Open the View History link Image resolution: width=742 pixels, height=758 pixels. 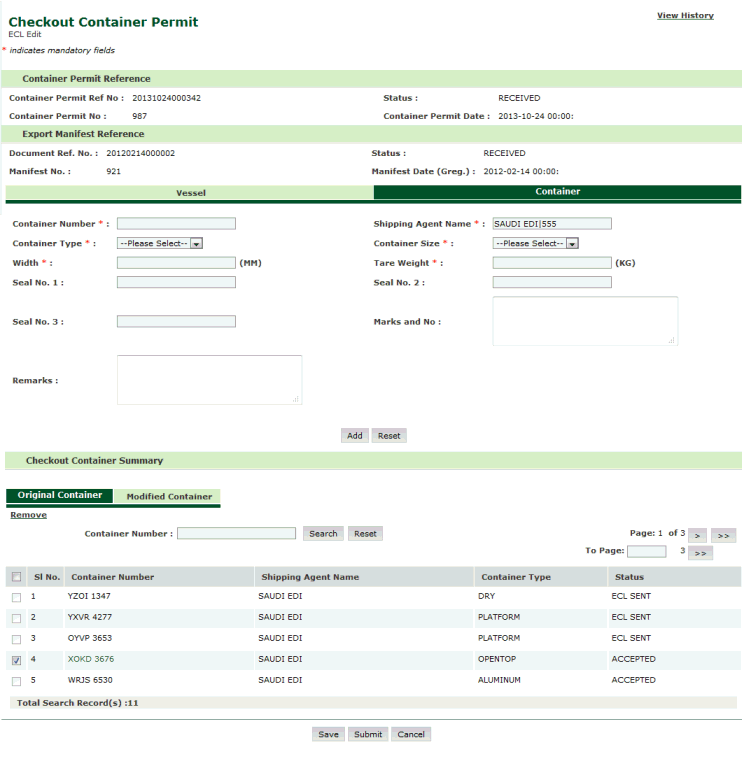tap(685, 16)
